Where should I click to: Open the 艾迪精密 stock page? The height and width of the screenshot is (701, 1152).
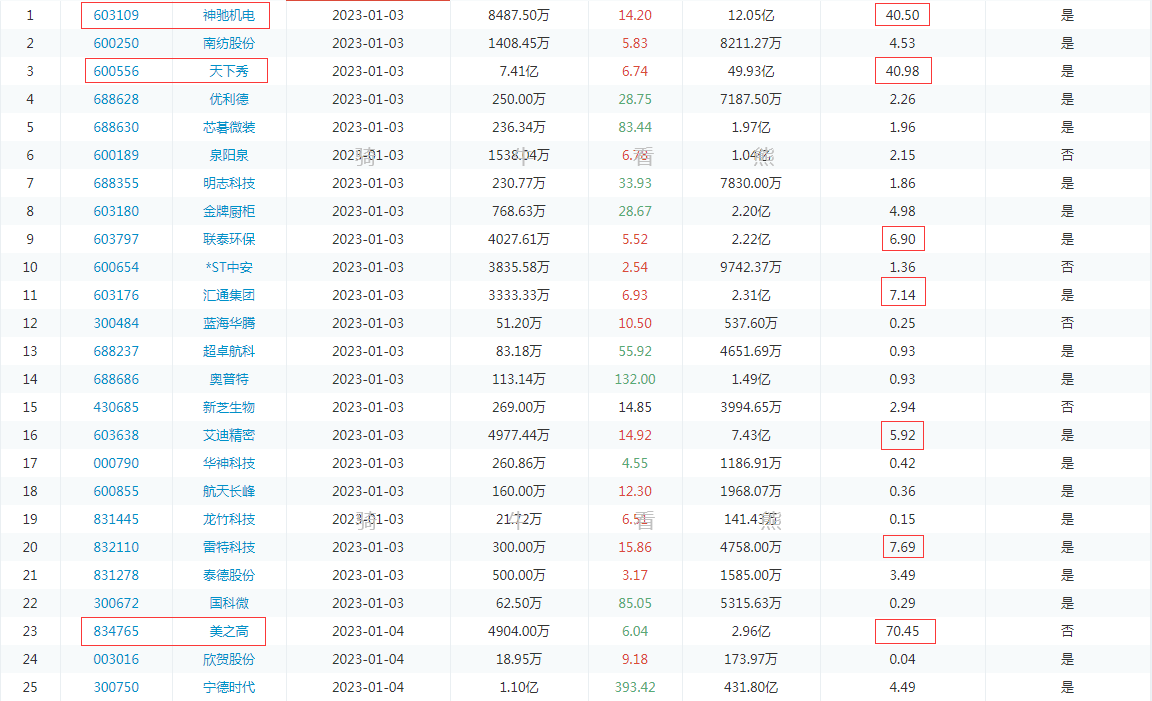(x=228, y=435)
